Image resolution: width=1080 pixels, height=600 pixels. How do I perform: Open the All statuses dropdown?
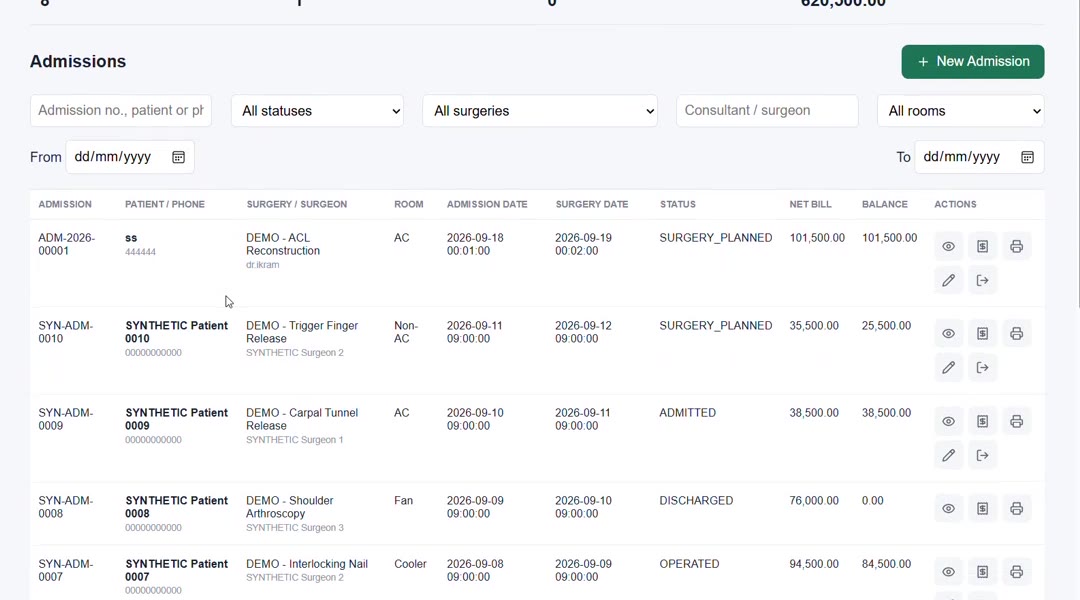point(318,111)
